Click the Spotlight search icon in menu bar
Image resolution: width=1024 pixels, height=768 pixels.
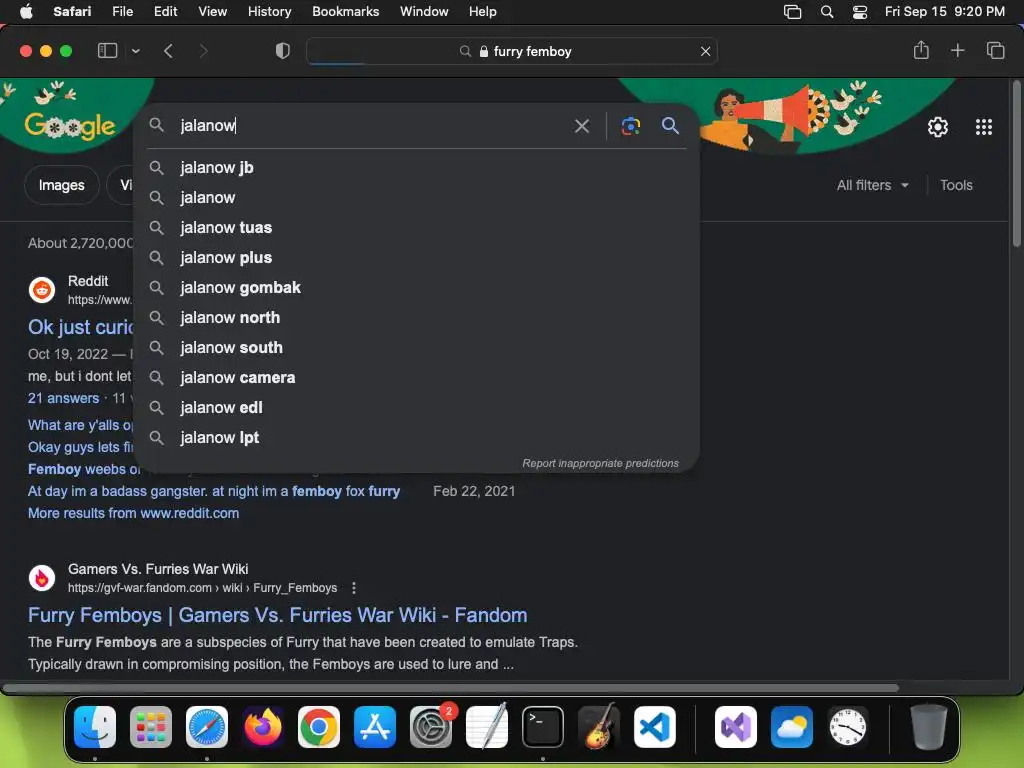(x=827, y=12)
